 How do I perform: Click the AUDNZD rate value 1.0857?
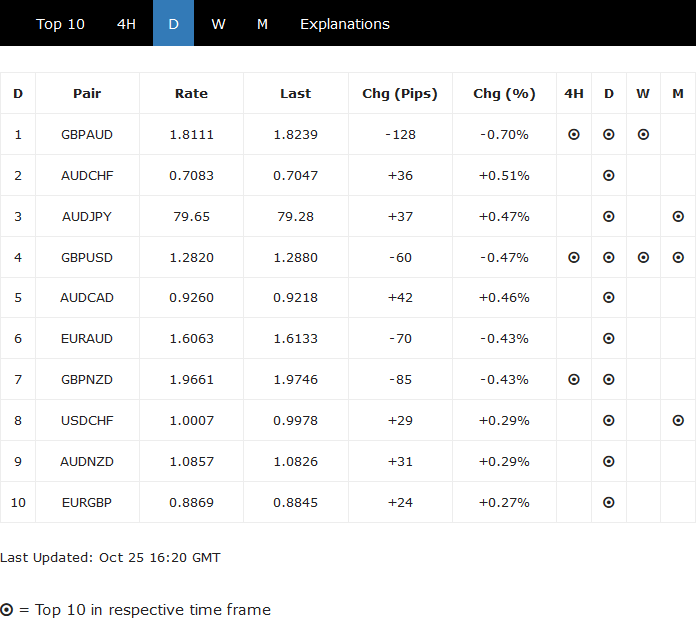click(x=191, y=462)
